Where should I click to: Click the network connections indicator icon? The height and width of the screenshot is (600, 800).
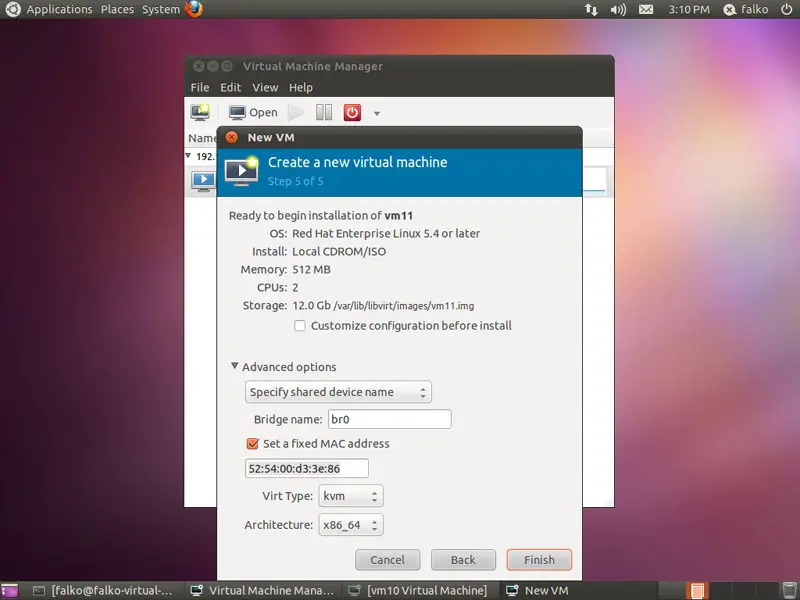(x=591, y=9)
